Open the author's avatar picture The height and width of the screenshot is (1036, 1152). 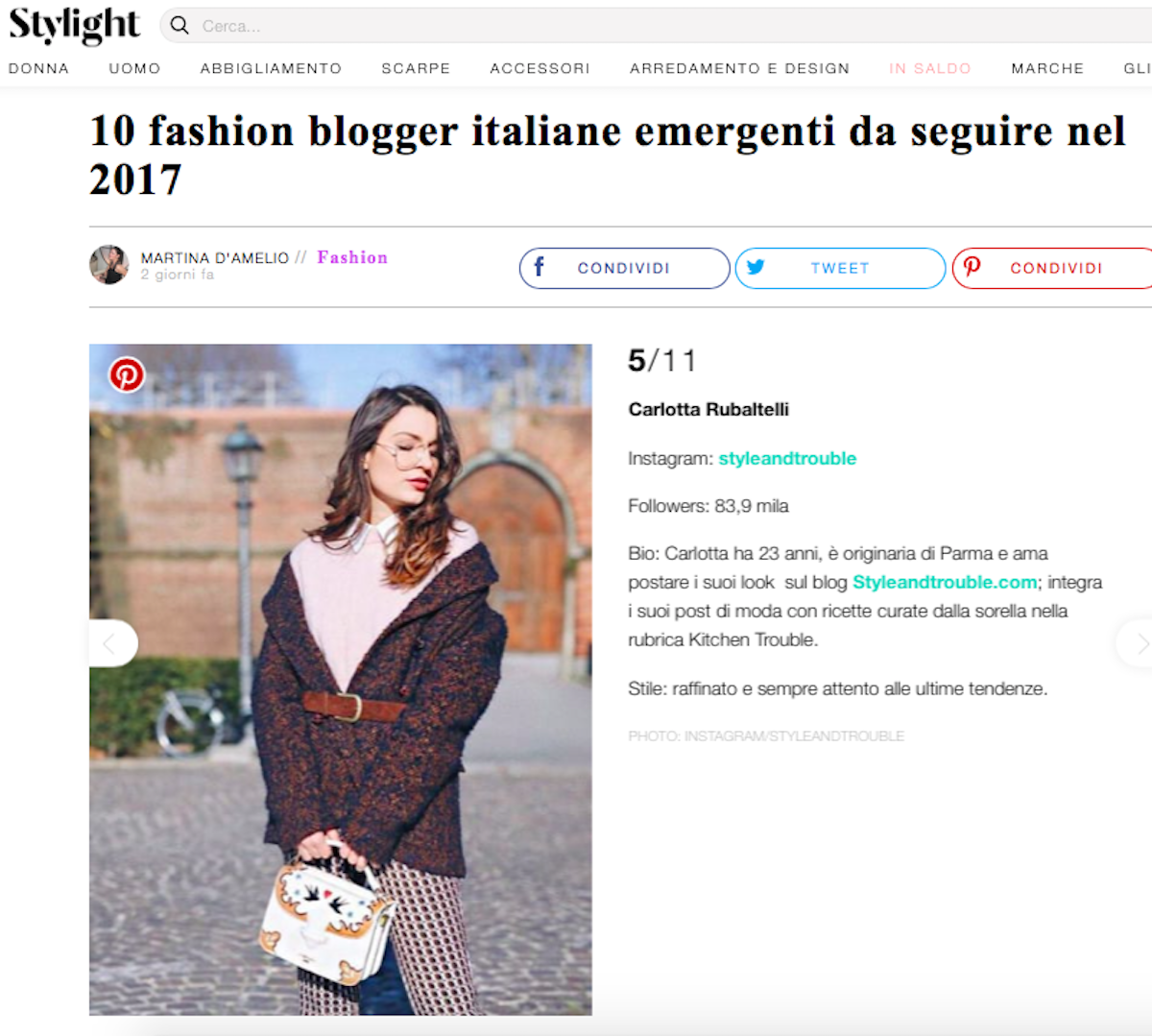coord(109,265)
